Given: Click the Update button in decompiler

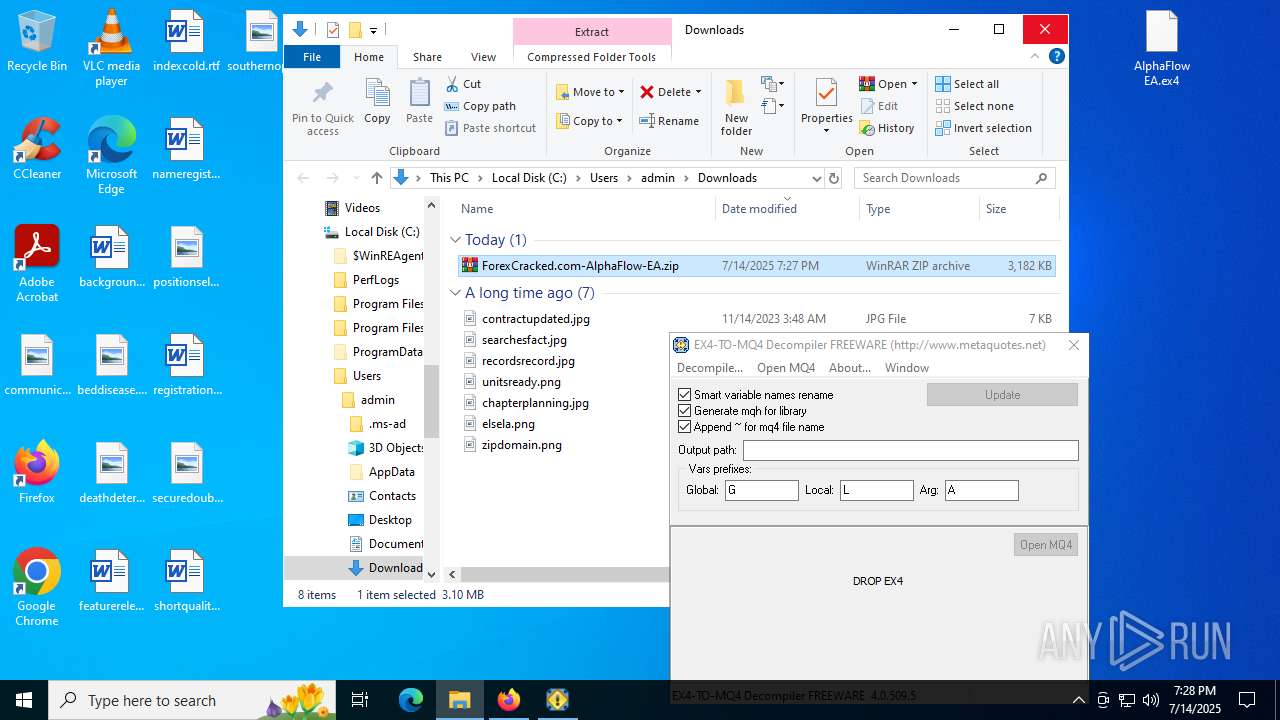Looking at the screenshot, I should pos(1002,395).
